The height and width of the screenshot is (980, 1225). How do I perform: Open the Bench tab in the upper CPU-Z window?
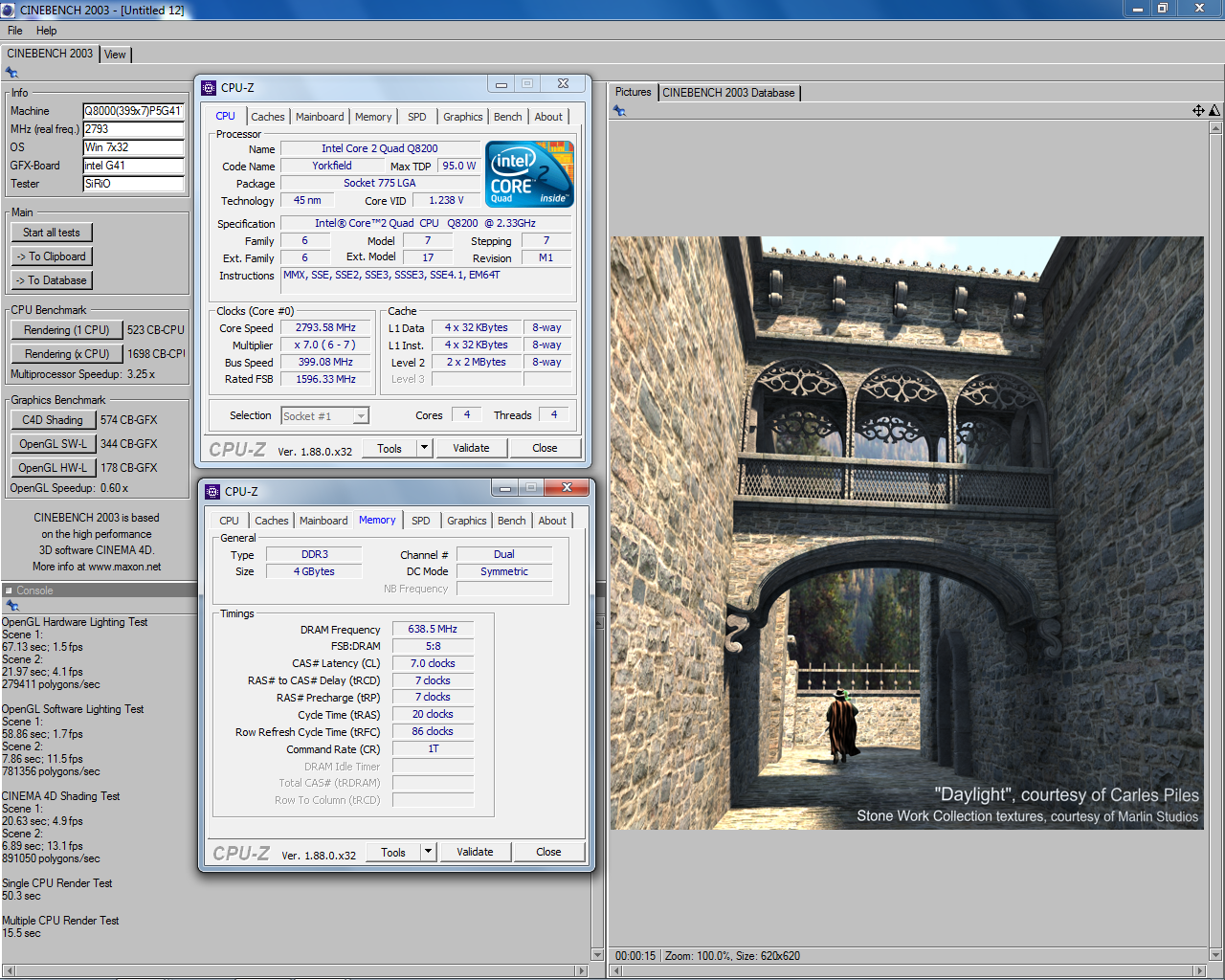(x=508, y=117)
